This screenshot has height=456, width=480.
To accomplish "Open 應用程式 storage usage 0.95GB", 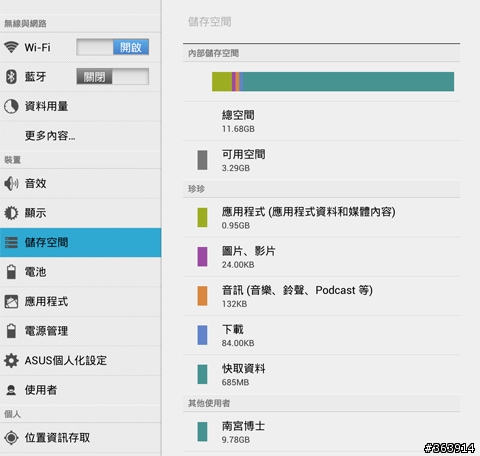I will [x=321, y=218].
